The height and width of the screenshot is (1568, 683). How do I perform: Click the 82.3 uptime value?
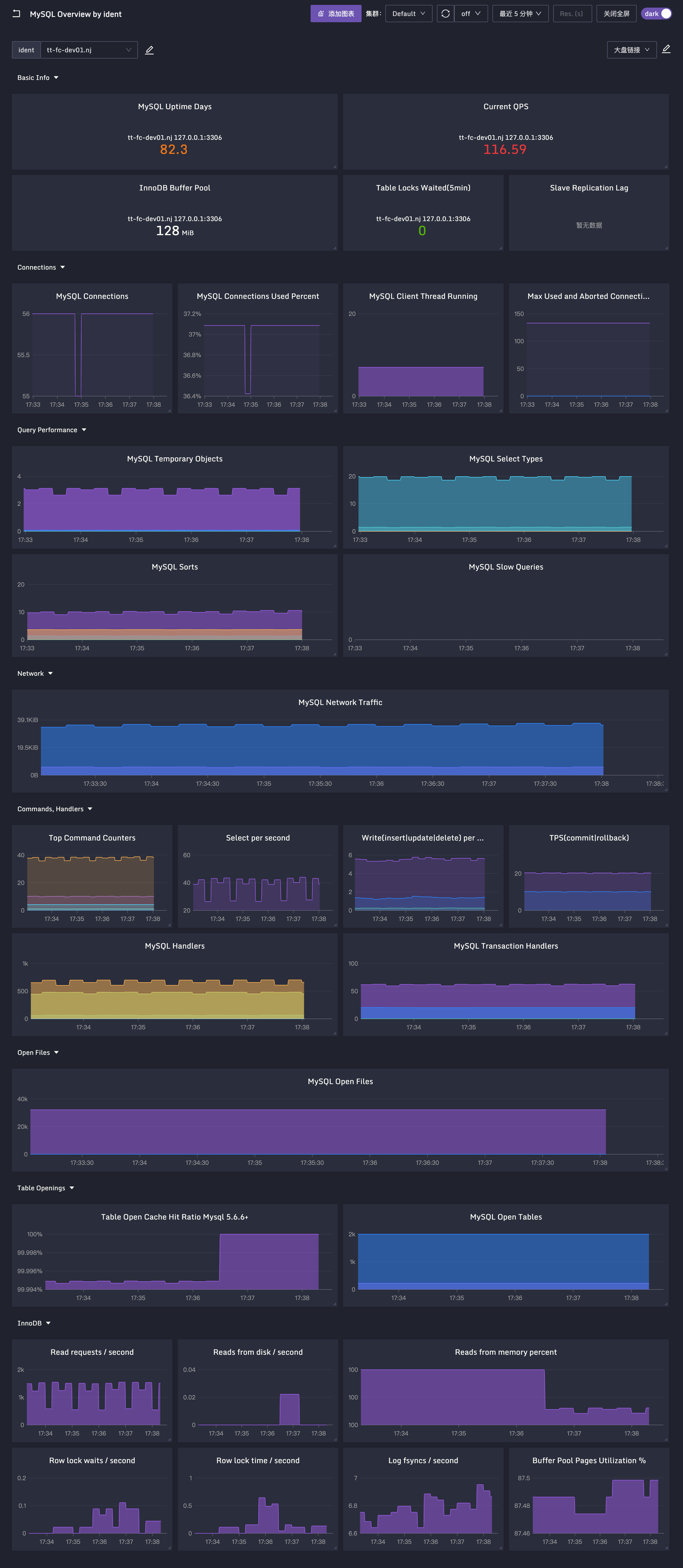coord(173,150)
